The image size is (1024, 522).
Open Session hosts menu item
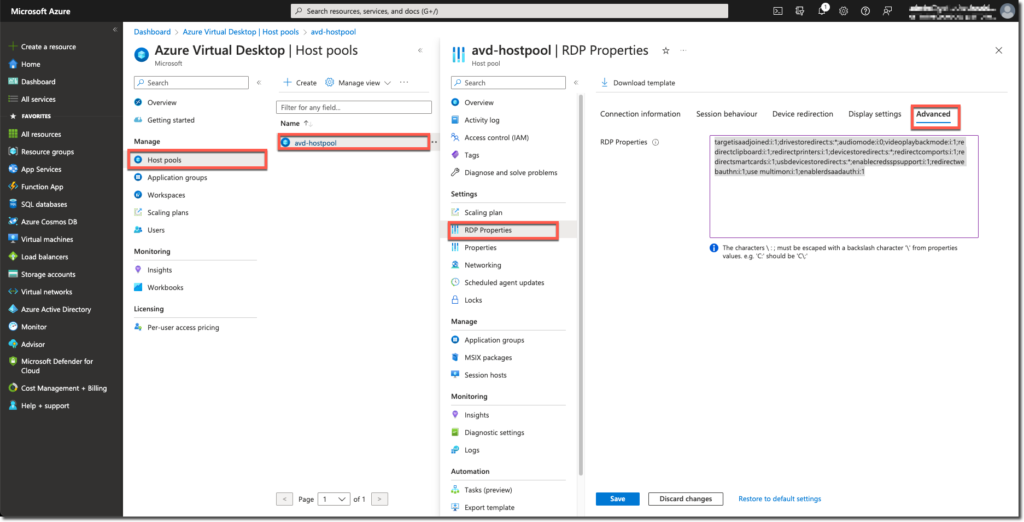[x=485, y=375]
